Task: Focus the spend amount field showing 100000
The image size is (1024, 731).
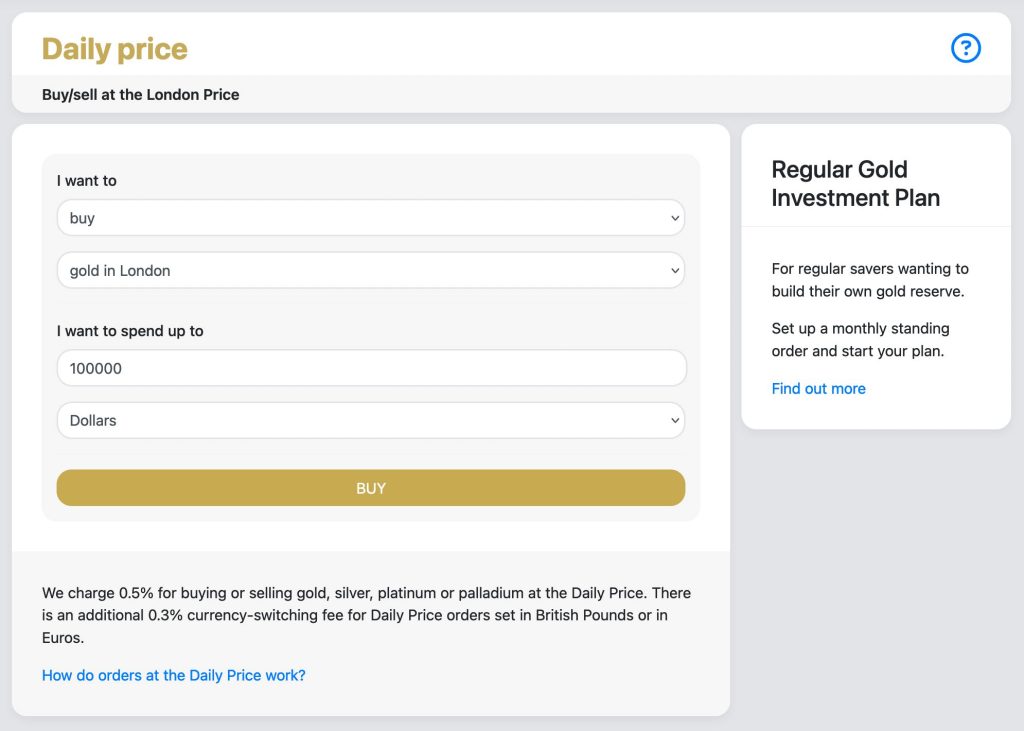Action: tap(370, 368)
